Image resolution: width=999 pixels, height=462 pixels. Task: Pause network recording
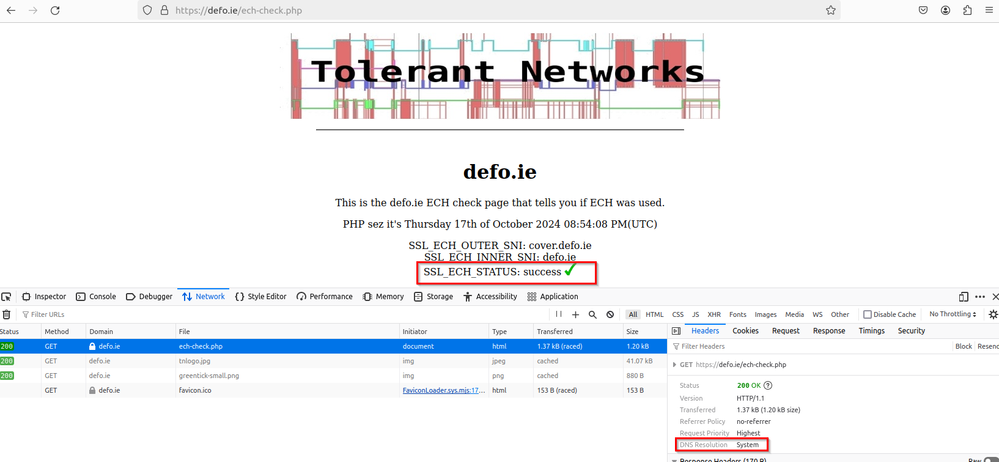click(x=558, y=315)
